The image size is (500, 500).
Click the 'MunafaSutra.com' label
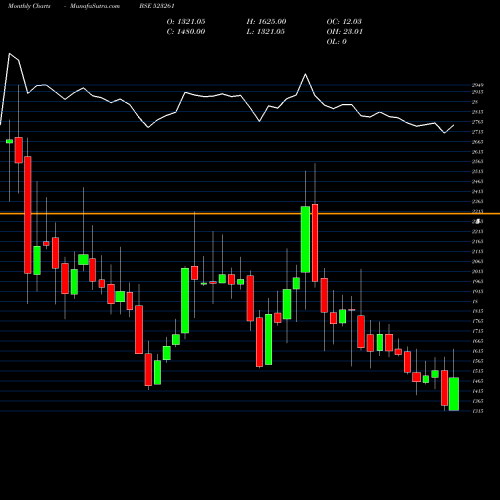tap(95, 6)
